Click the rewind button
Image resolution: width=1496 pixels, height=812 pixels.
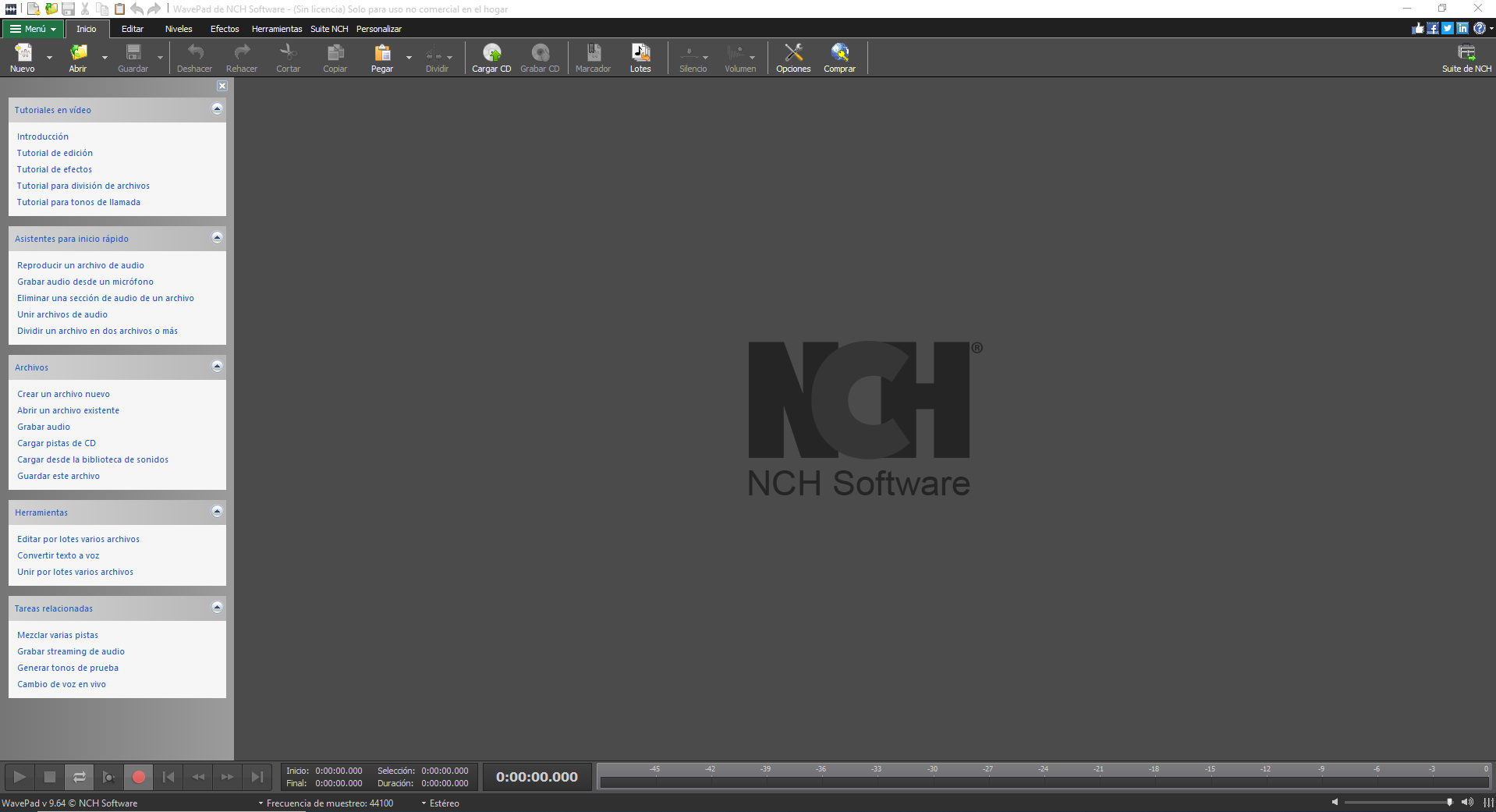tap(198, 777)
